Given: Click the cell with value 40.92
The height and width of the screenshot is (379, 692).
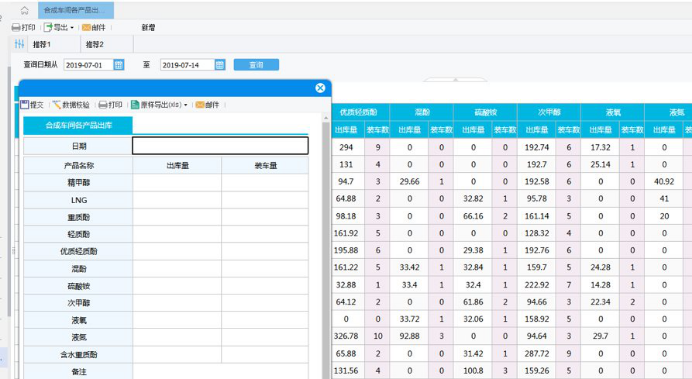Looking at the screenshot, I should tap(664, 181).
